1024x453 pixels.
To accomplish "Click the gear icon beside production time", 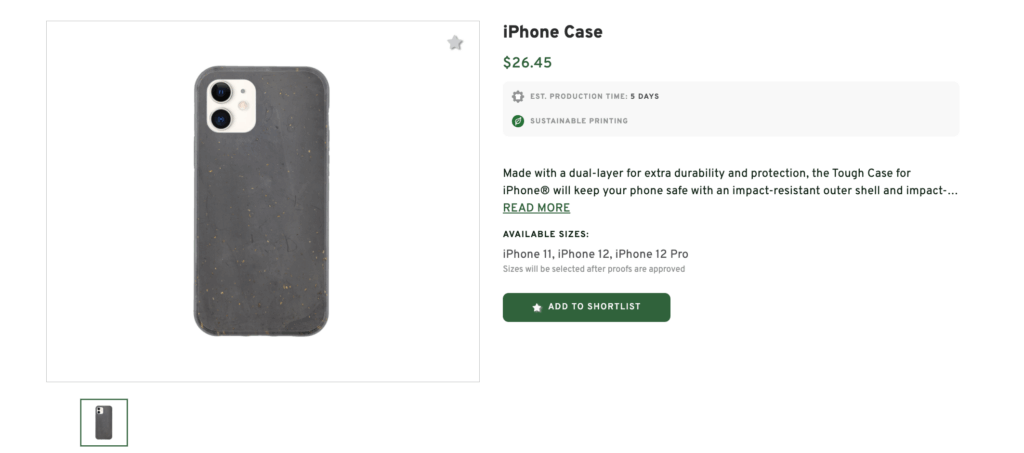I will (518, 97).
